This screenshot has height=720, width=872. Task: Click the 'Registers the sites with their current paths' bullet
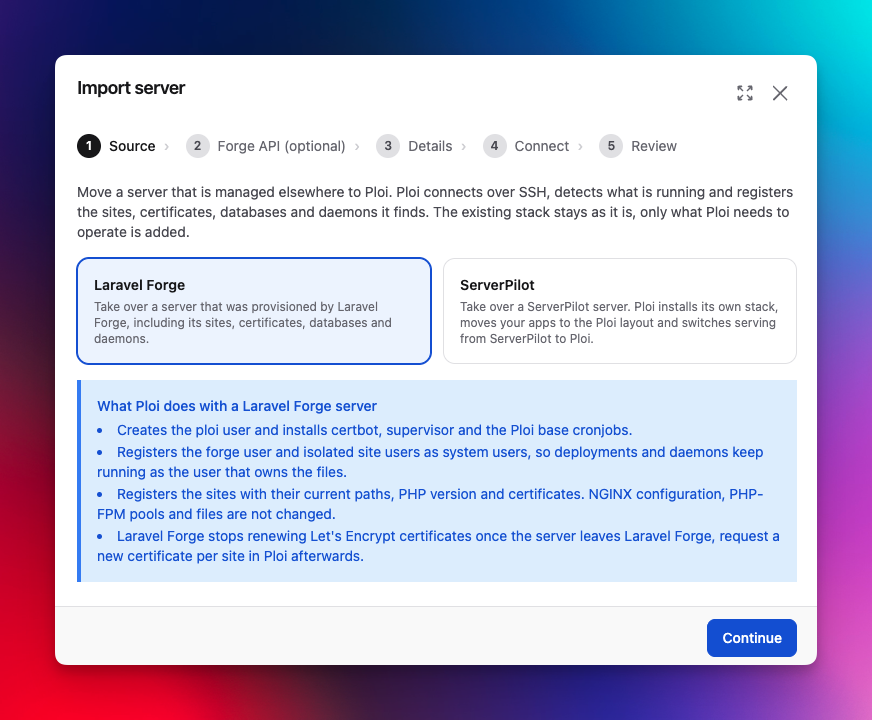[x=430, y=504]
